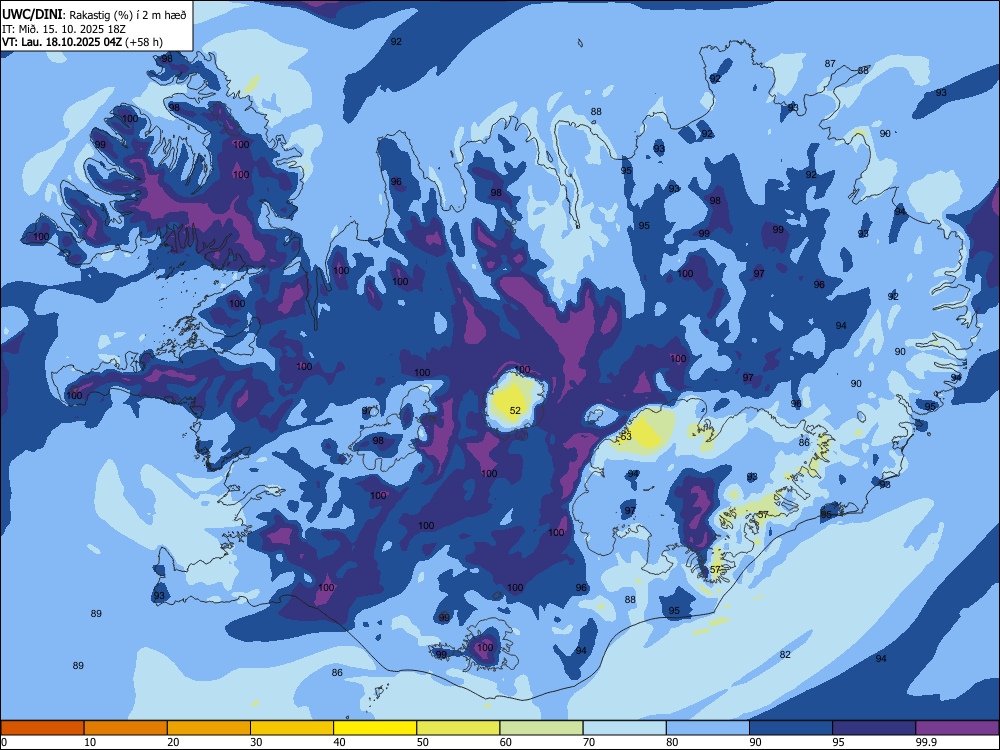The width and height of the screenshot is (1000, 750).
Task: Click the legend tick label "80"
Action: pyautogui.click(x=672, y=742)
